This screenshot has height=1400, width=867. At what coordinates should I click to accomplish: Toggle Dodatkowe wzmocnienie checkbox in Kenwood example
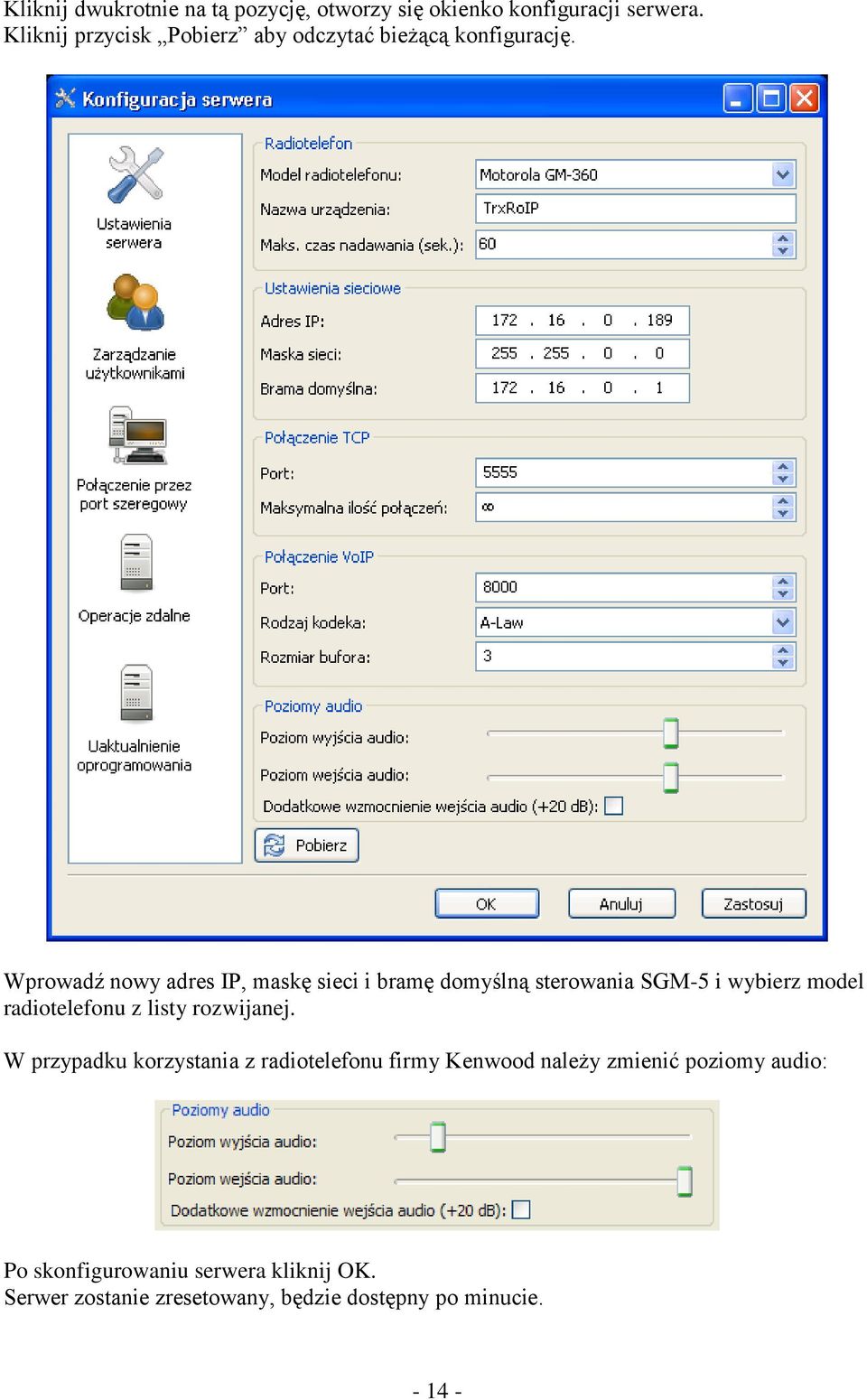pos(521,1209)
